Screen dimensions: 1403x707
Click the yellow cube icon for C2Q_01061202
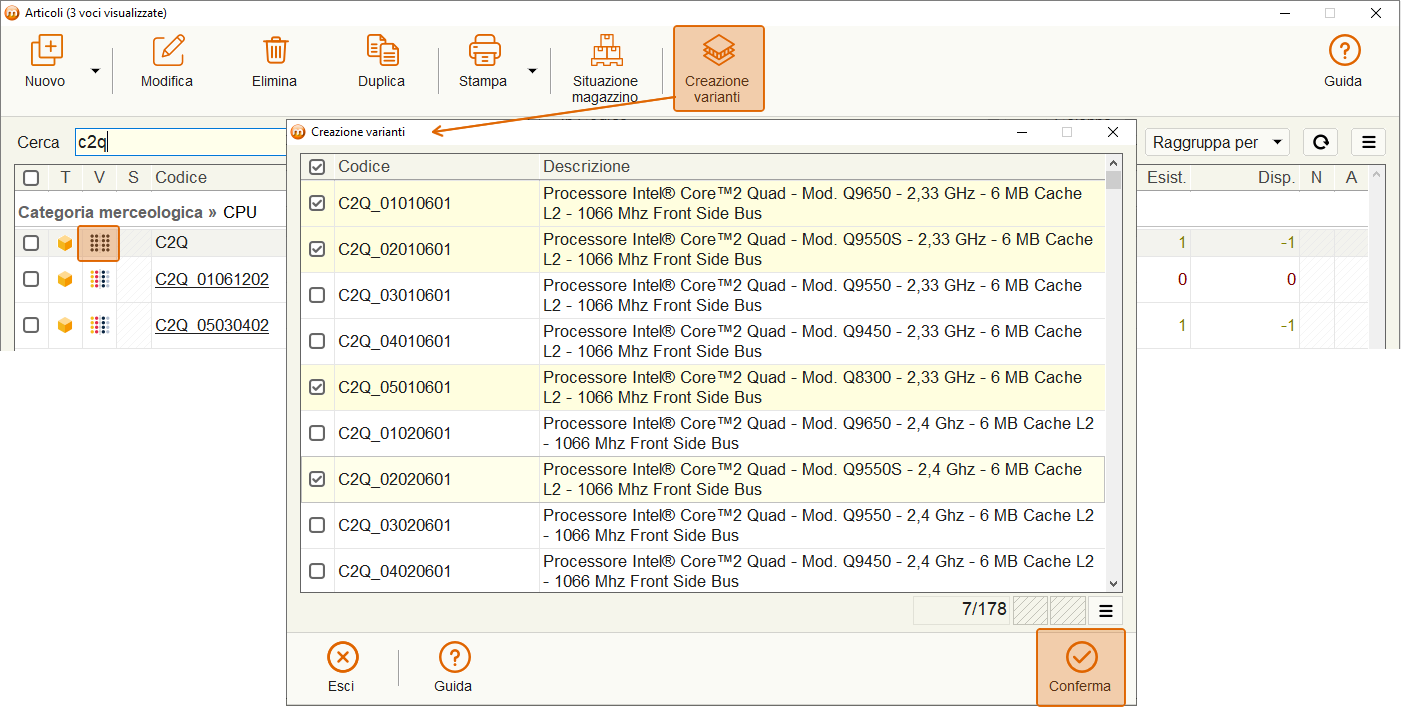65,280
